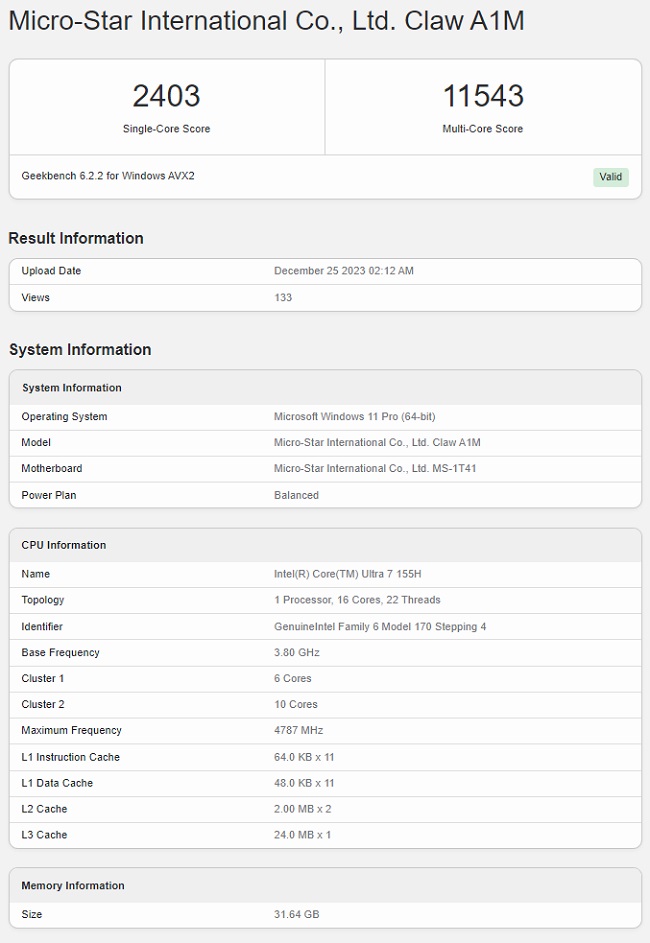Viewport: 650px width, 943px height.
Task: Click the green Valid badge
Action: point(610,177)
